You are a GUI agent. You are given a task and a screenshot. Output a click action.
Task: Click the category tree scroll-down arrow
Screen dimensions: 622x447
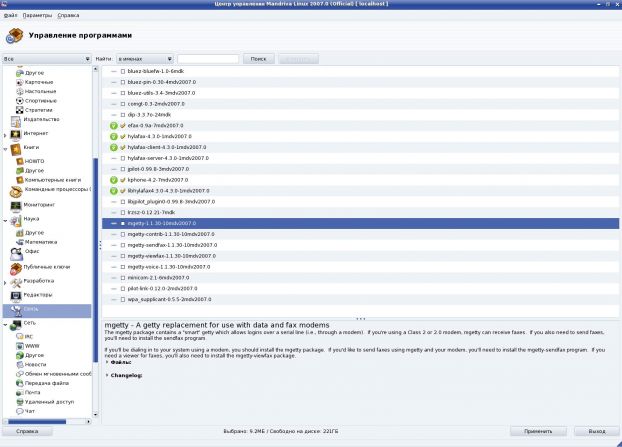point(95,415)
